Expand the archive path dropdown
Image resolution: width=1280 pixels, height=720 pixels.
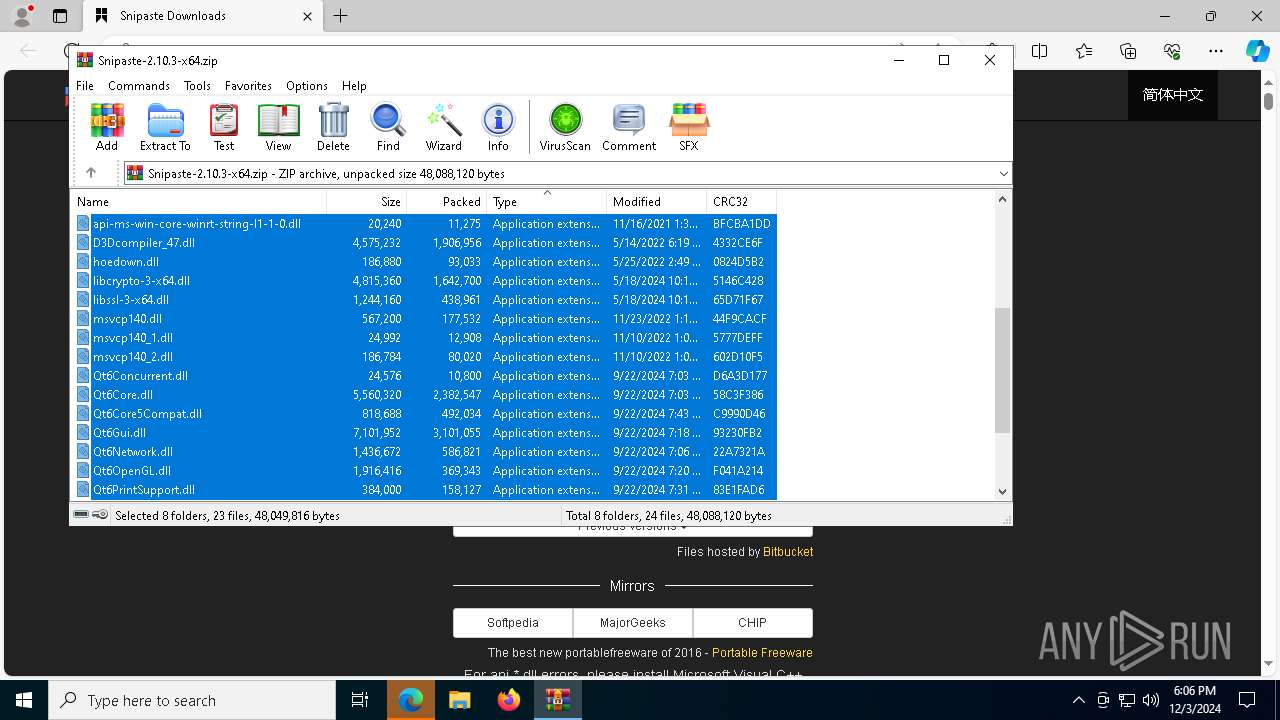(1003, 174)
